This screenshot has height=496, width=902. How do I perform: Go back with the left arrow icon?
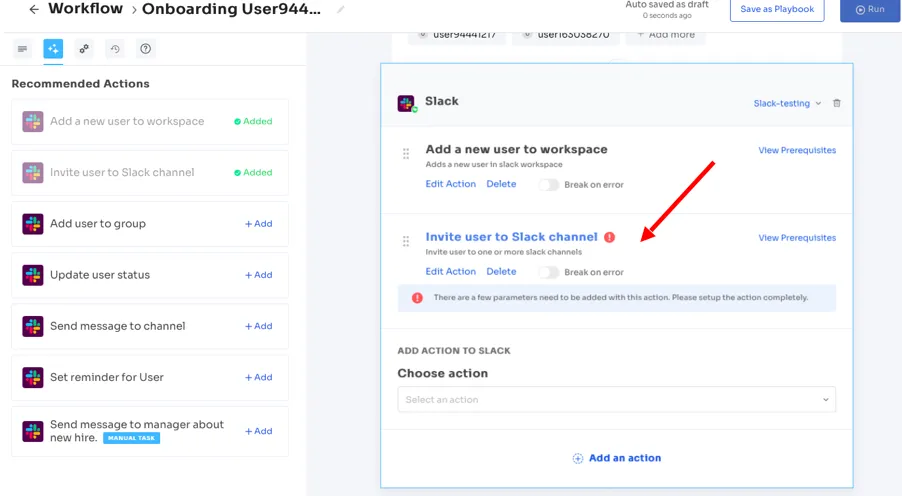coord(34,9)
